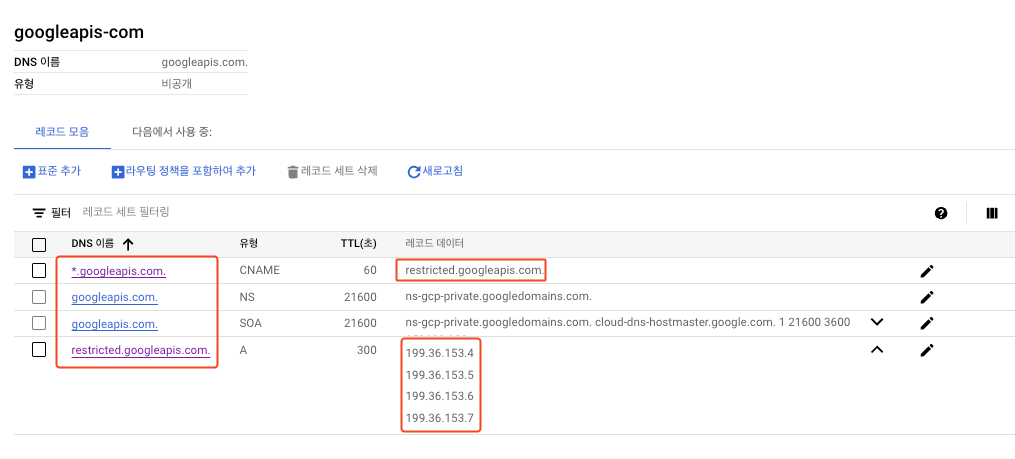Expand the SOA record data chevron
The height and width of the screenshot is (459, 1015).
pyautogui.click(x=877, y=322)
